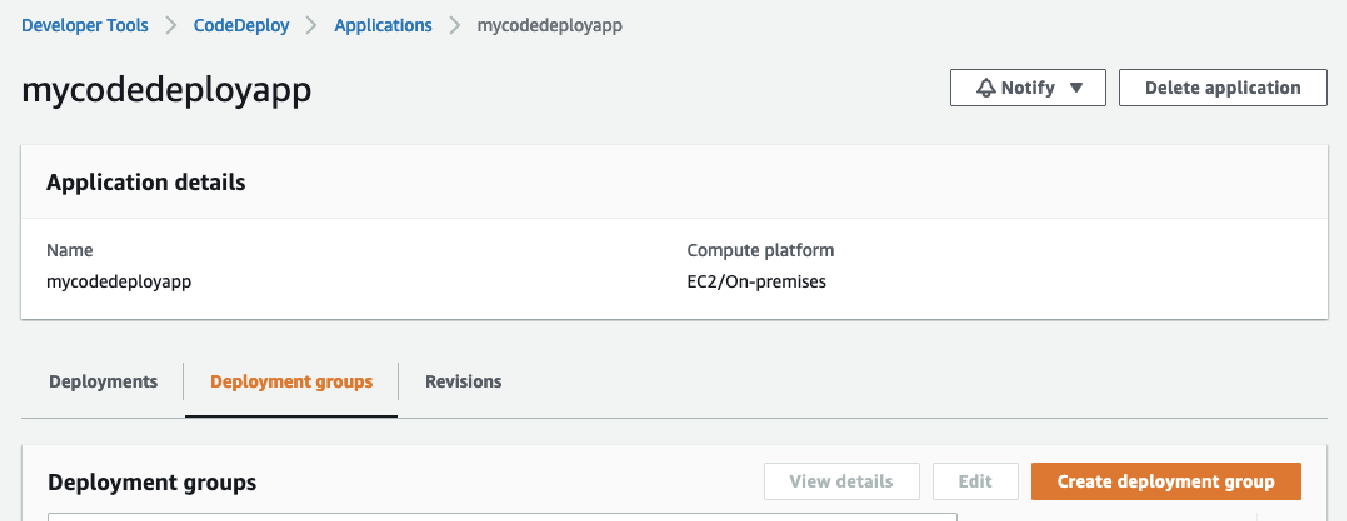Go to CodeDeploy breadcrumb link

point(241,26)
